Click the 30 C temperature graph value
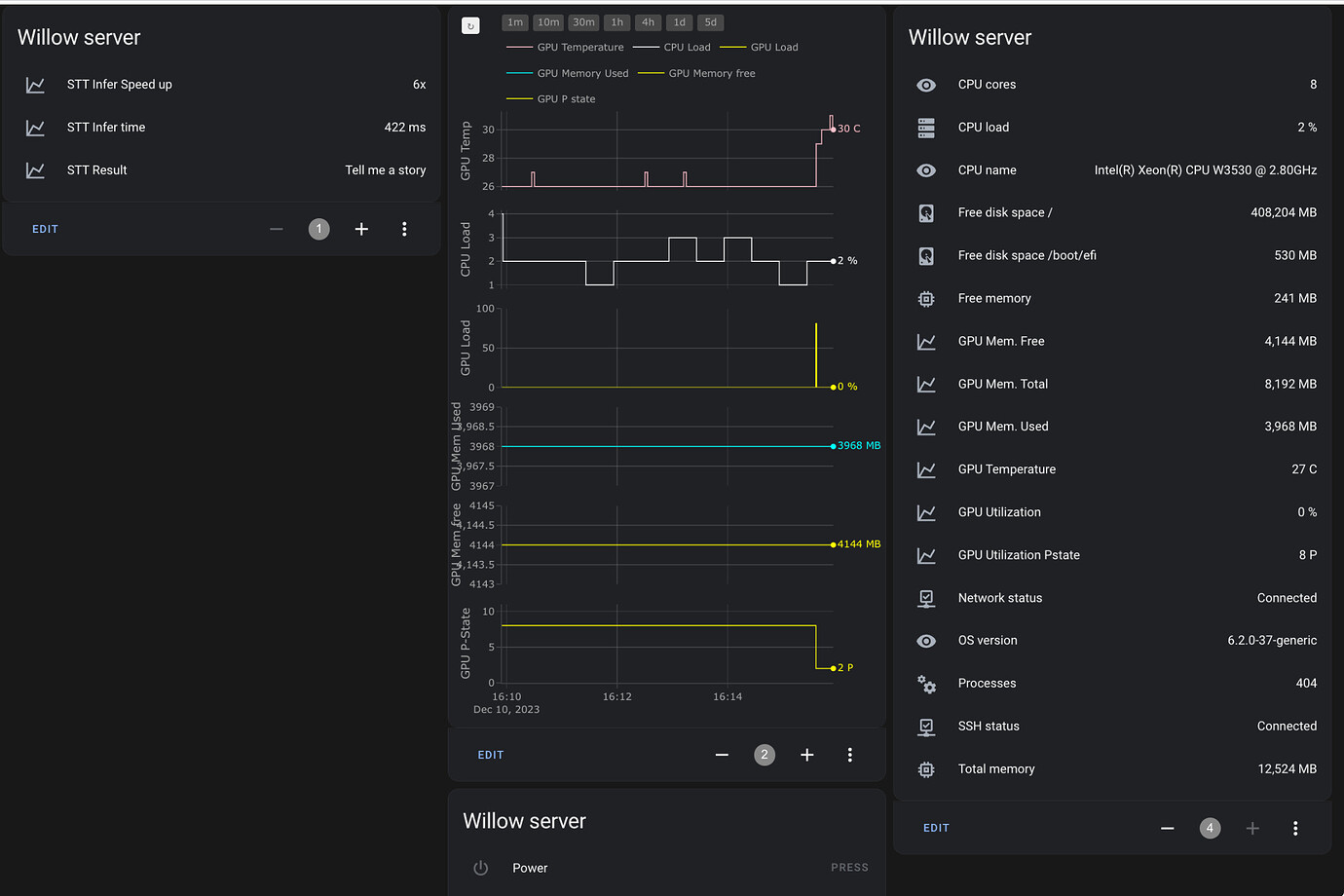Image resolution: width=1344 pixels, height=896 pixels. pos(849,129)
